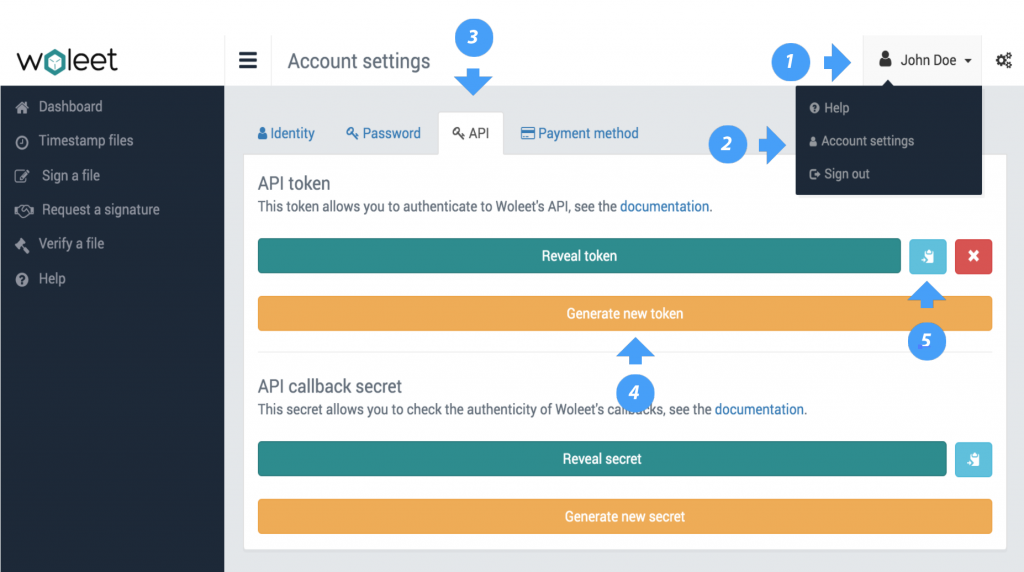Click the user avatar icon by John Doe
Viewport: 1024px width, 572px height.
(x=885, y=59)
